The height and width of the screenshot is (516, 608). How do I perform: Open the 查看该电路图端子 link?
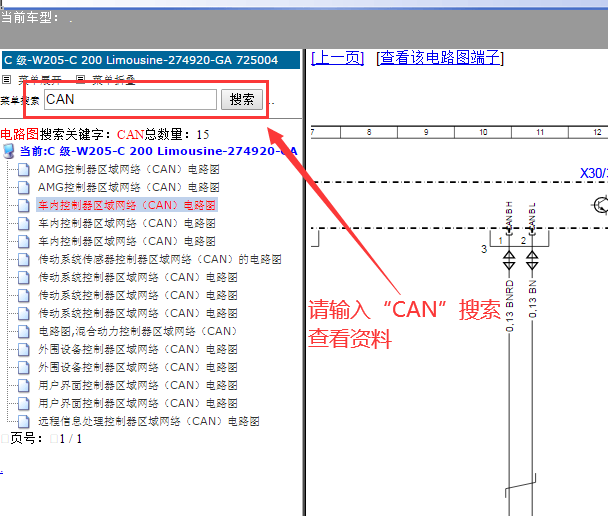pos(440,58)
